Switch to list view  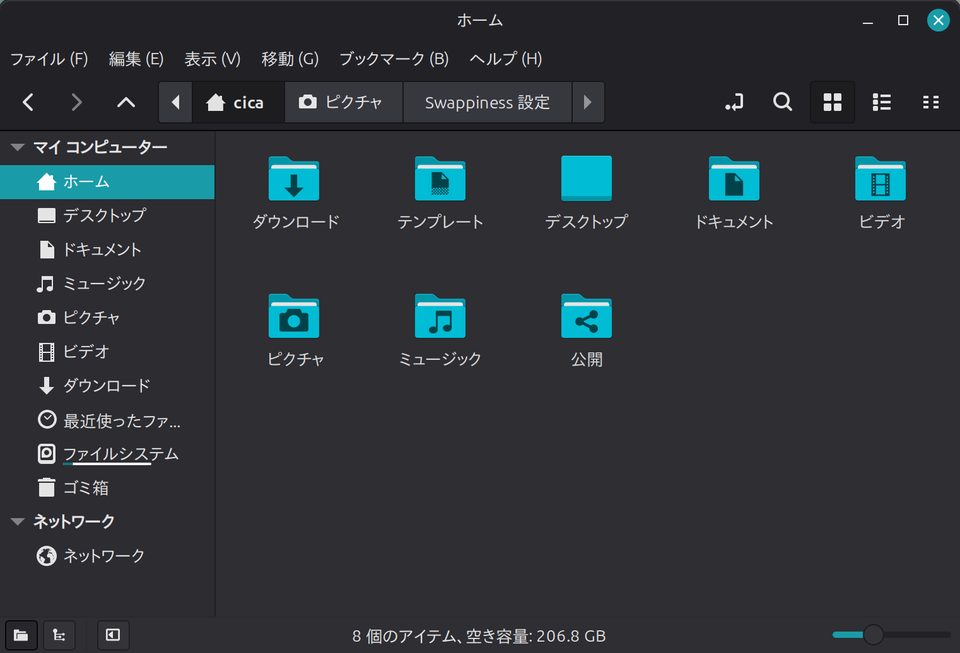(x=881, y=102)
